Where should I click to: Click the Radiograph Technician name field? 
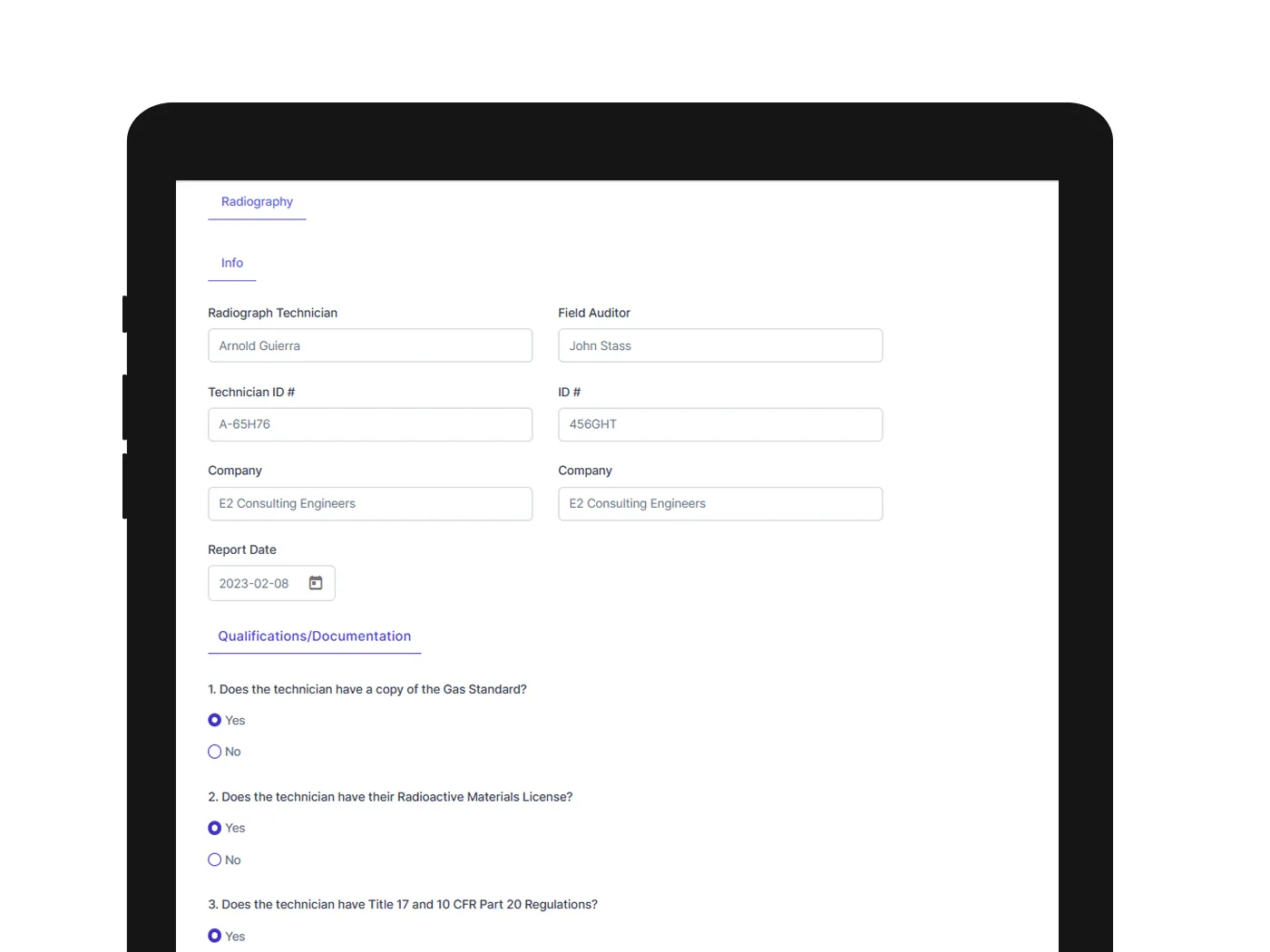370,345
